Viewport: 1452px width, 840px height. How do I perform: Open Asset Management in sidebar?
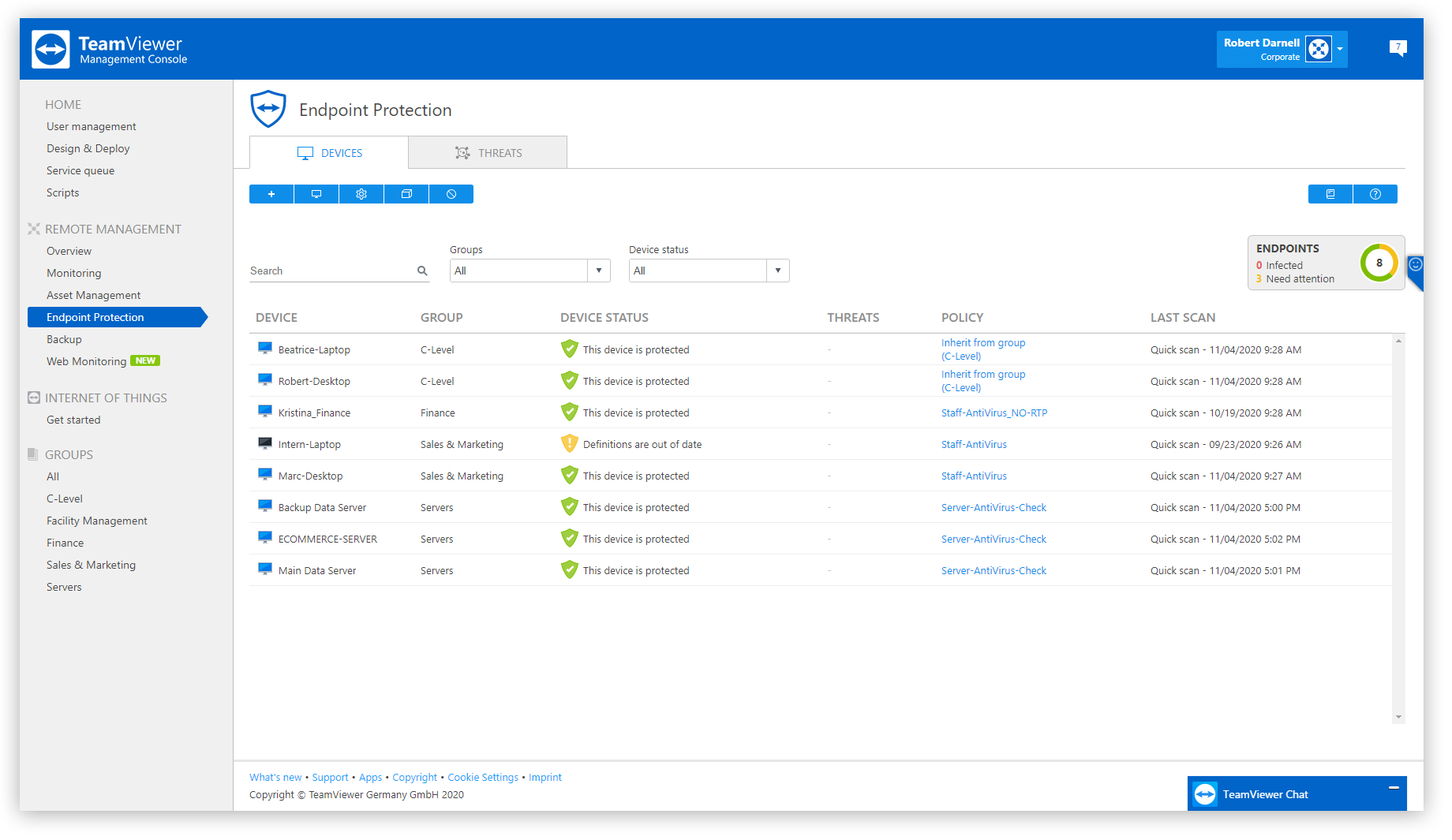[x=93, y=295]
